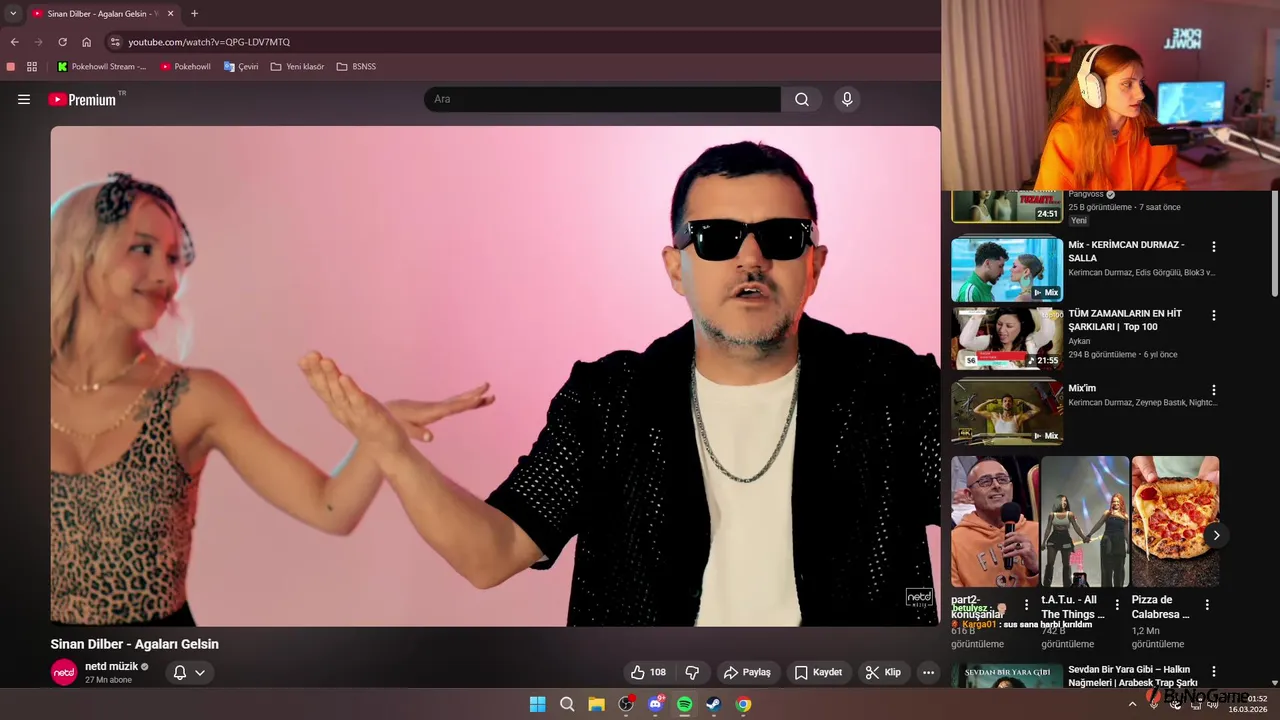Open more actions ellipsis below video
1280x720 pixels.
click(x=928, y=672)
